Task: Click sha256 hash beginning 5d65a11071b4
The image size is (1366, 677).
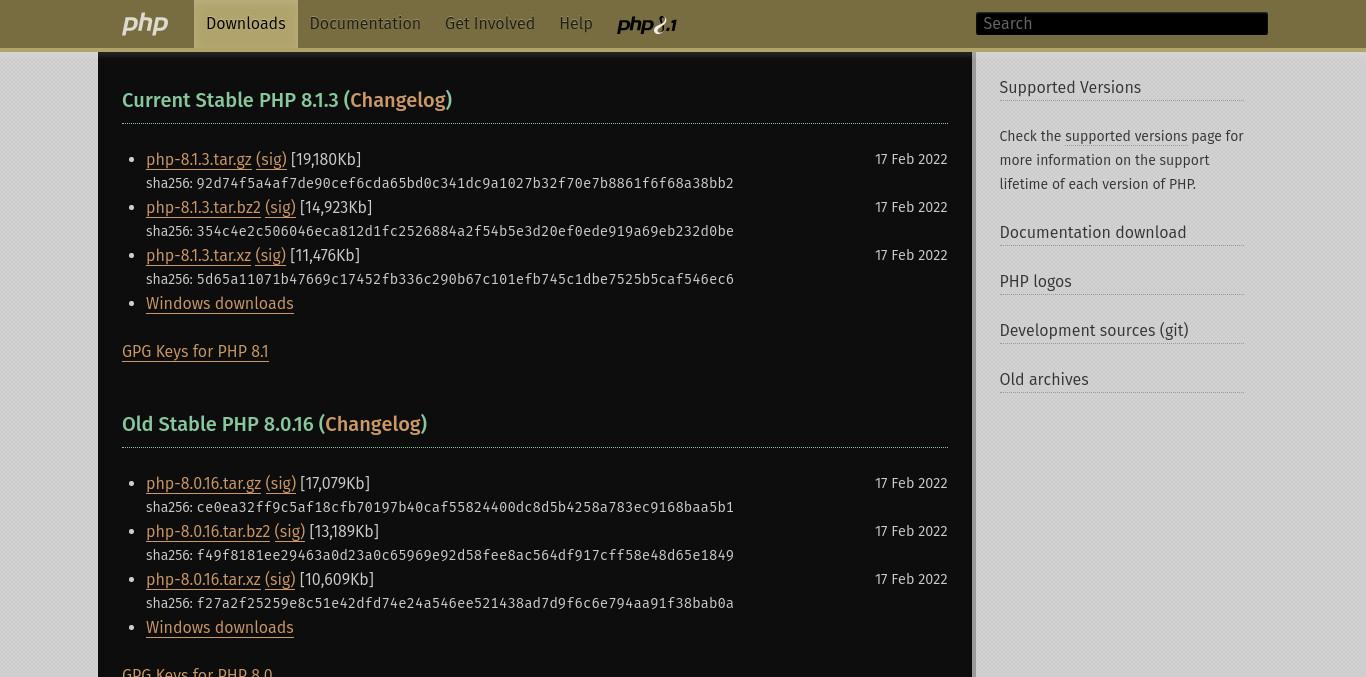Action: tap(465, 280)
